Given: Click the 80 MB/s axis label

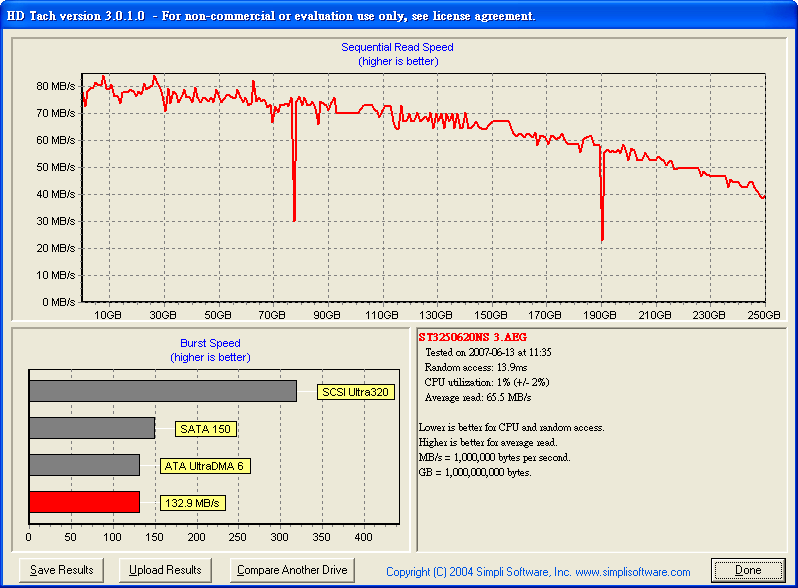Looking at the screenshot, I should (55, 86).
